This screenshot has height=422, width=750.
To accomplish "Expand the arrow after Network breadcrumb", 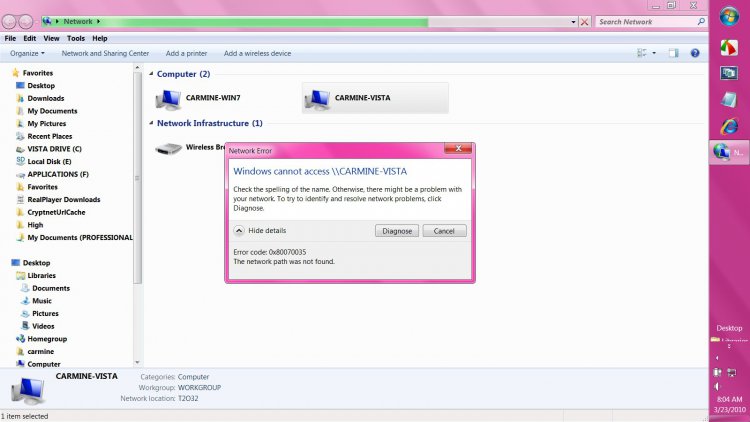I will tap(98, 22).
